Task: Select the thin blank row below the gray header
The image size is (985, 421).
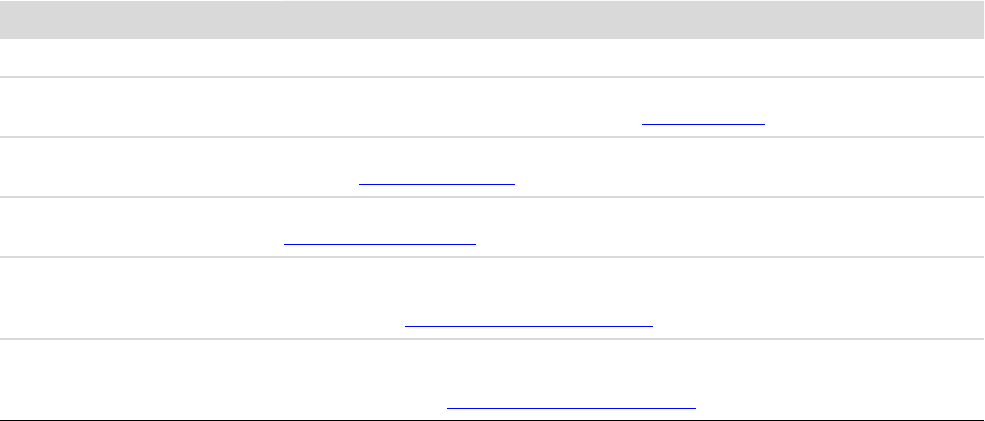Action: pos(492,58)
